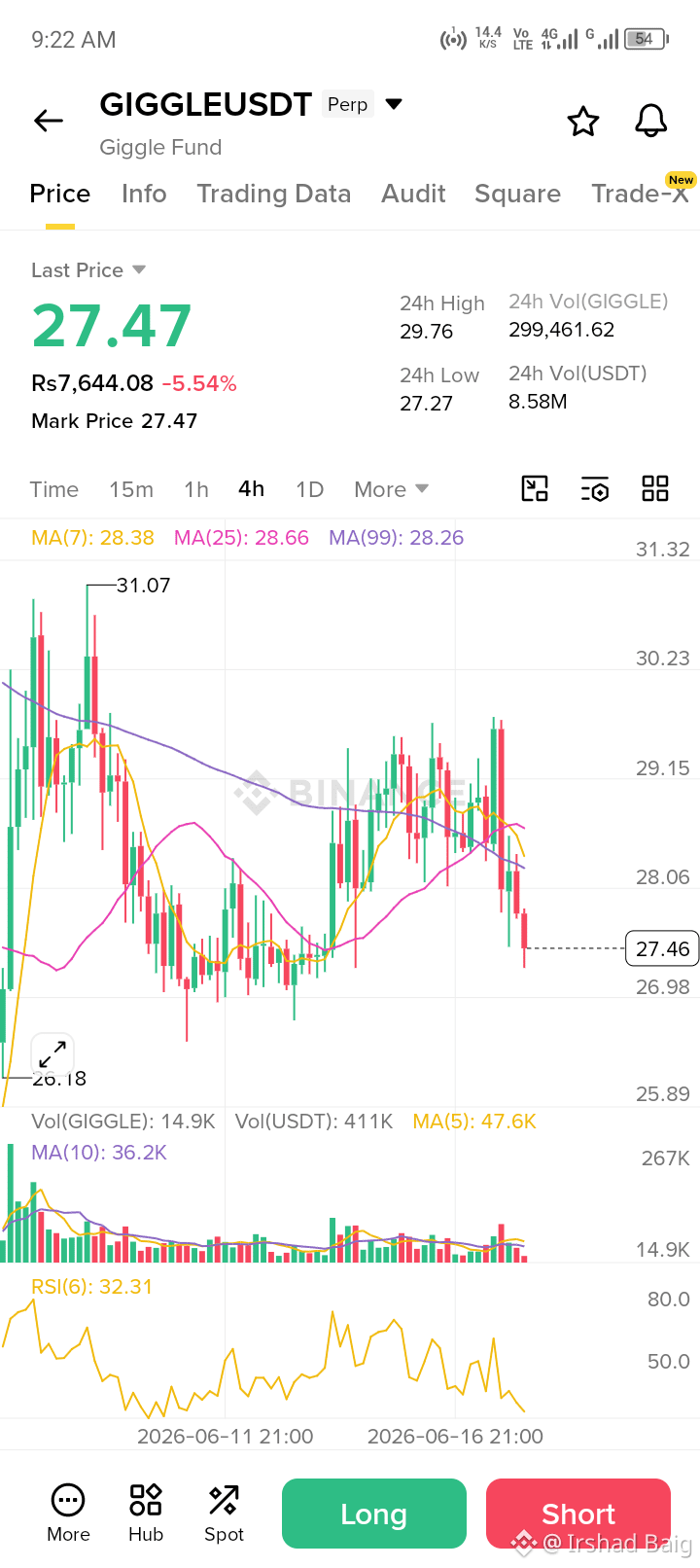Add GIGGLEUSDT to favorites with star
Image resolution: width=700 pixels, height=1568 pixels.
(583, 122)
